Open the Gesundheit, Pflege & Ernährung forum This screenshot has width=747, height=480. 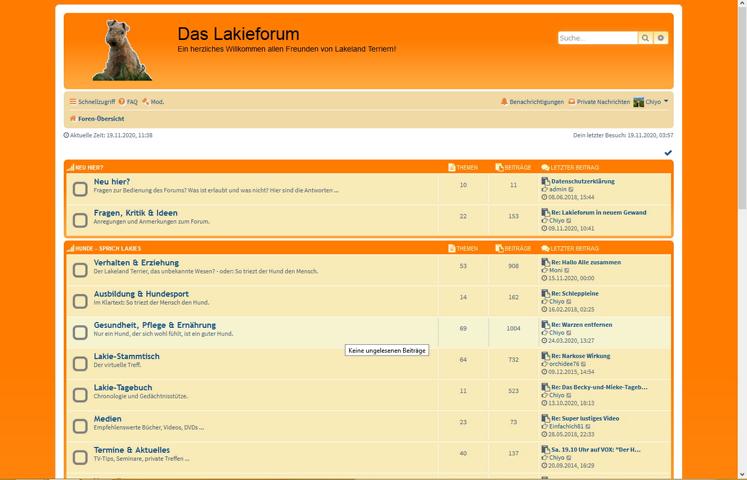pyautogui.click(x=154, y=325)
